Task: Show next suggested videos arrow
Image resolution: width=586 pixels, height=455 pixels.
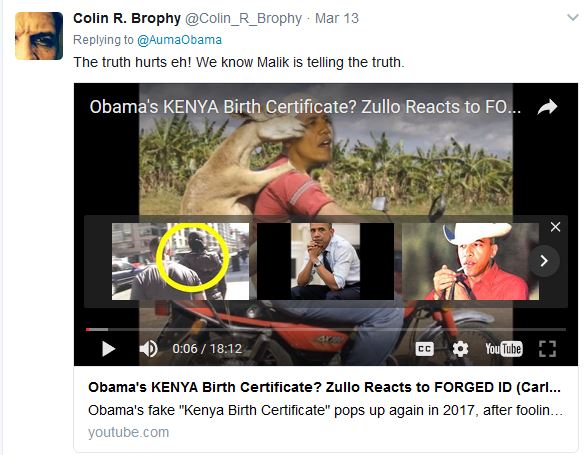Action: (x=544, y=261)
